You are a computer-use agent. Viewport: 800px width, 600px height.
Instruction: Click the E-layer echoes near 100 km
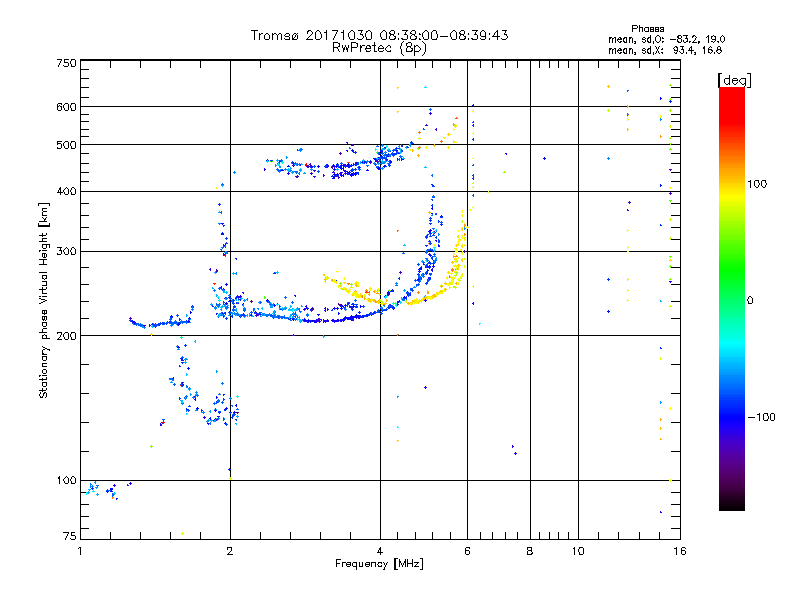(107, 490)
